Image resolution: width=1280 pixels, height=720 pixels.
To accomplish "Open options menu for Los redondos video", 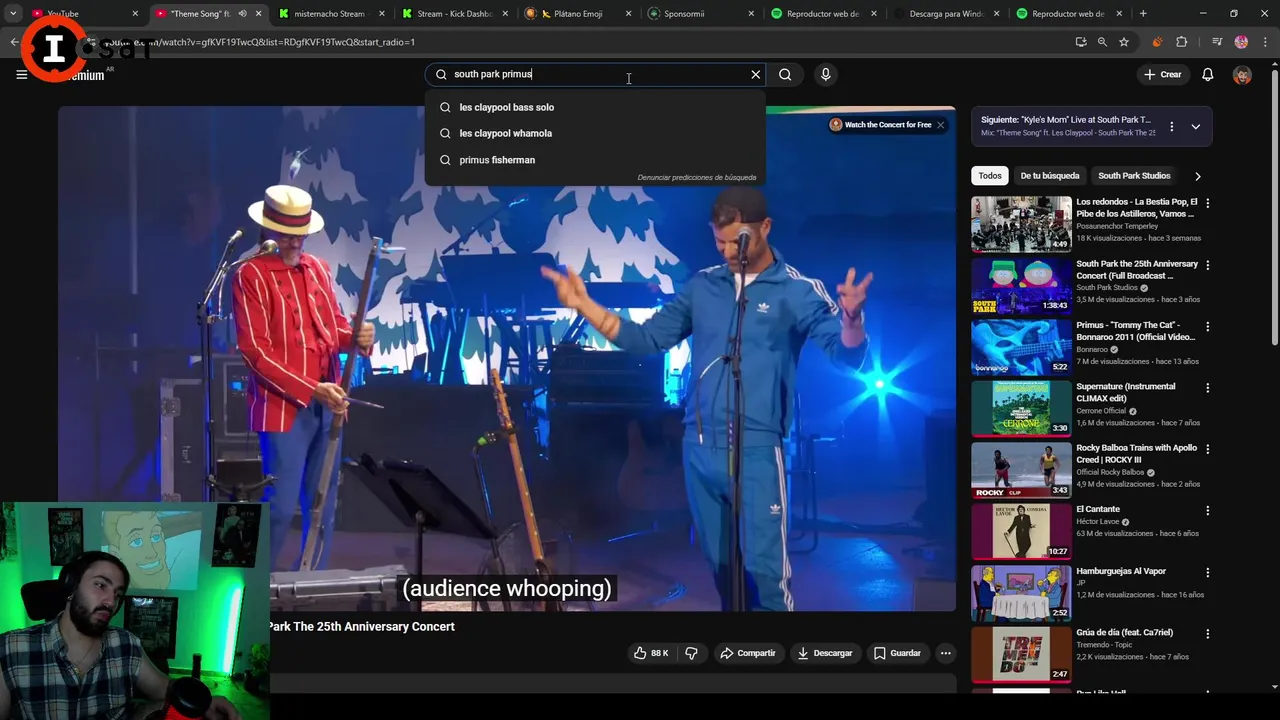I will point(1207,203).
